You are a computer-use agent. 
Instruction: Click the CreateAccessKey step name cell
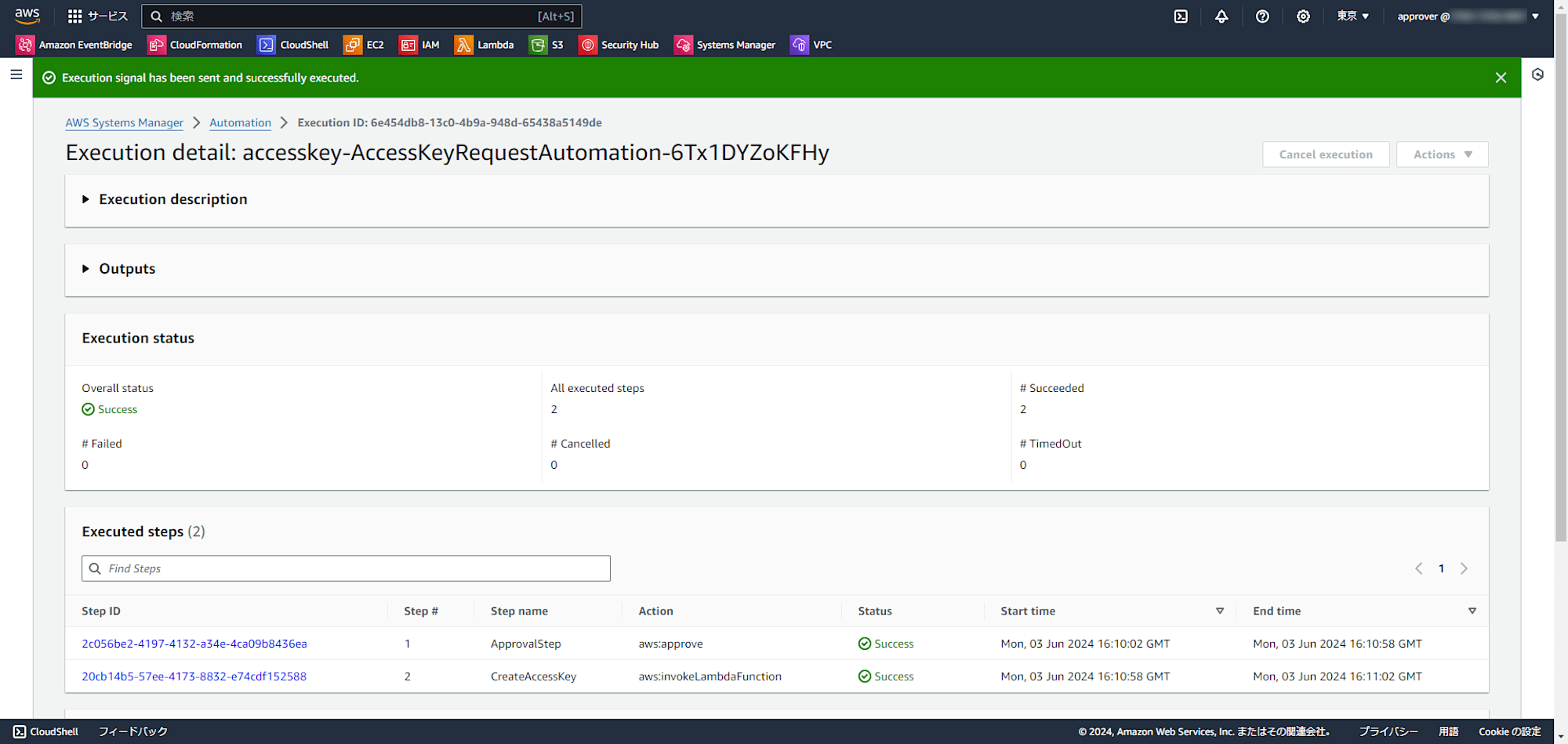pyautogui.click(x=533, y=676)
